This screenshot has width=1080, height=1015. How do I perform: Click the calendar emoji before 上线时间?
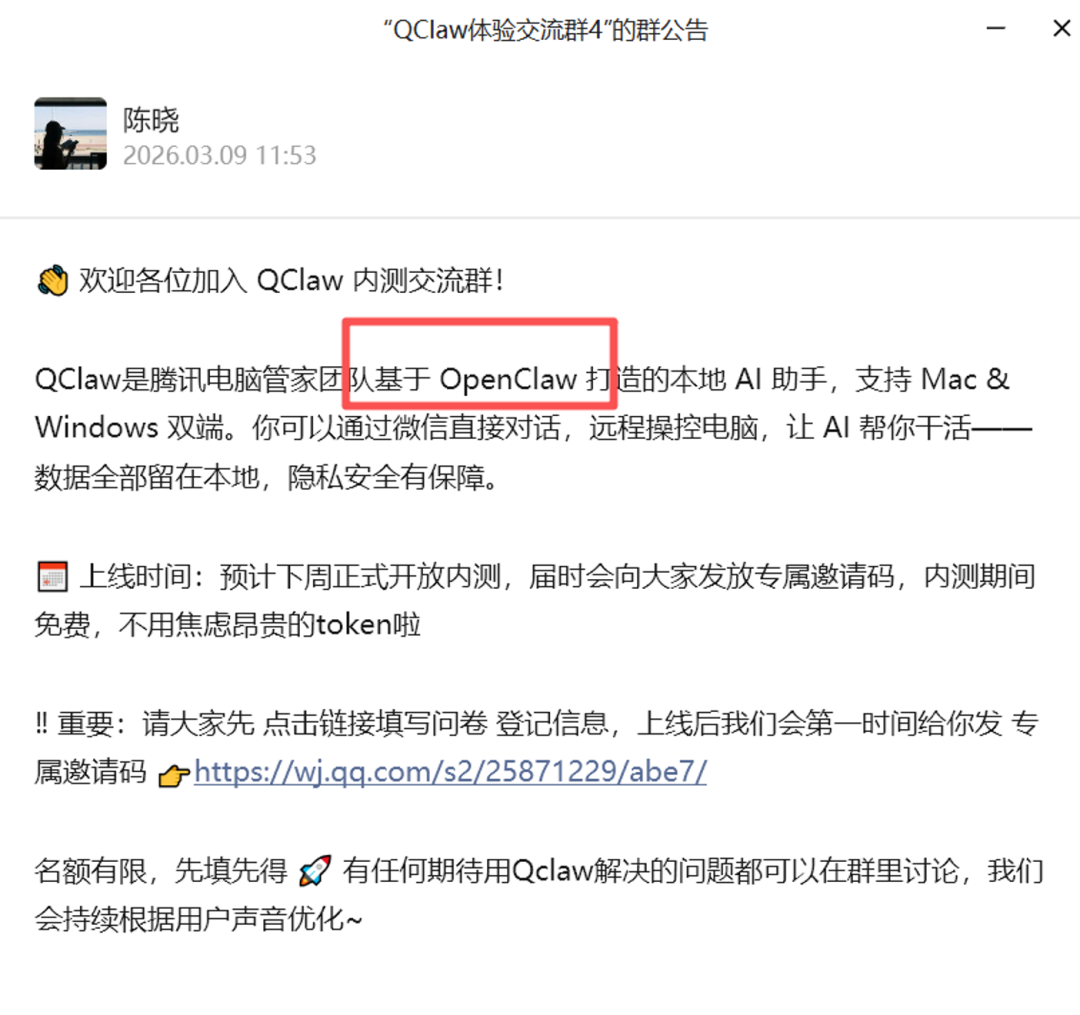52,577
